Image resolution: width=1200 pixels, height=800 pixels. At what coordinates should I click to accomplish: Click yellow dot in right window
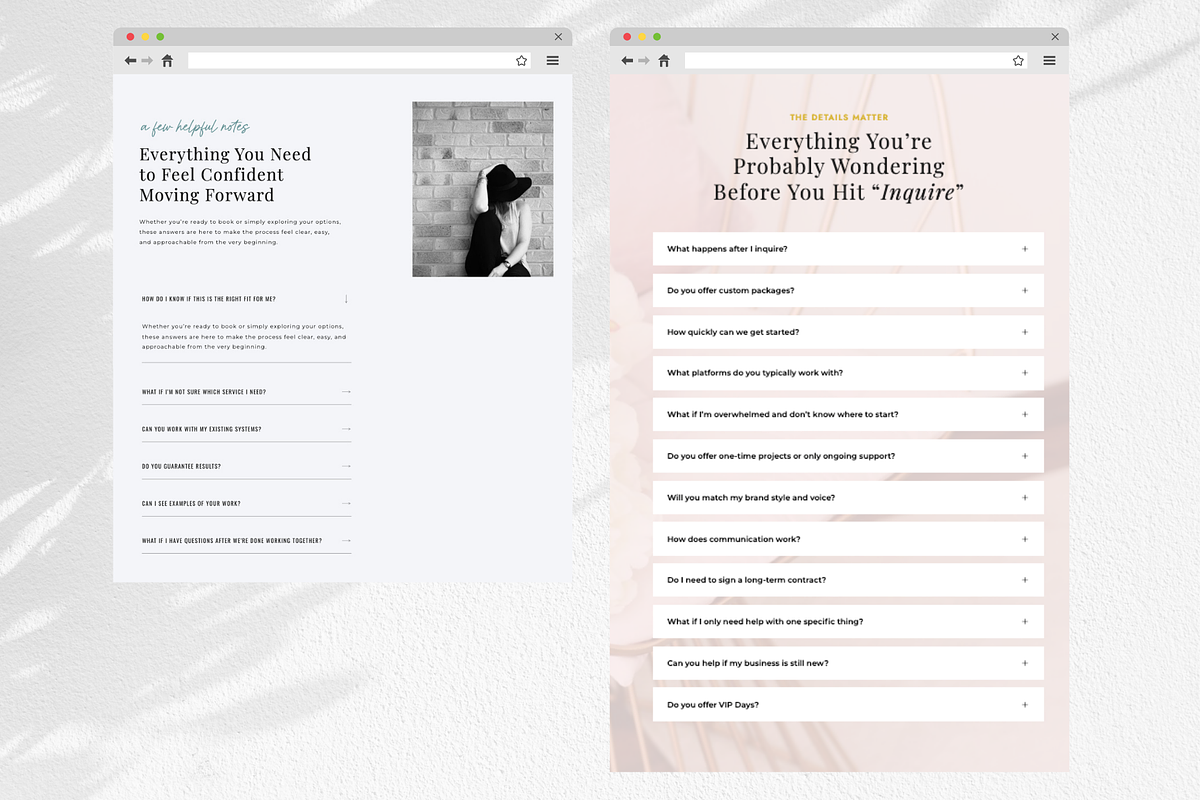coord(642,37)
